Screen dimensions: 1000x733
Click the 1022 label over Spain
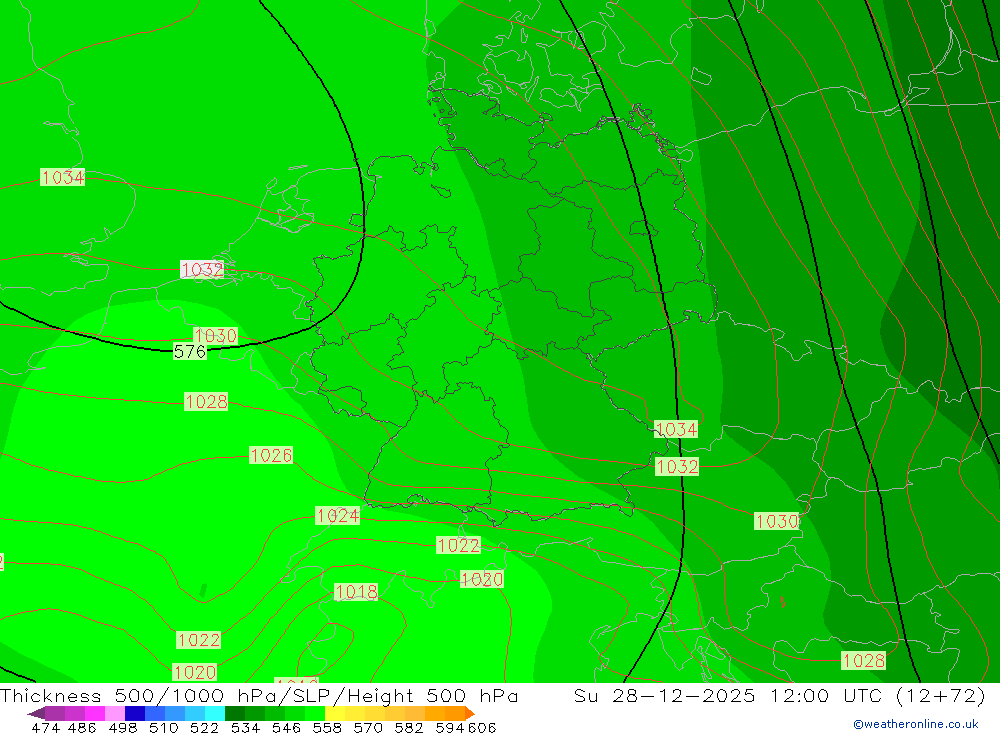point(198,640)
